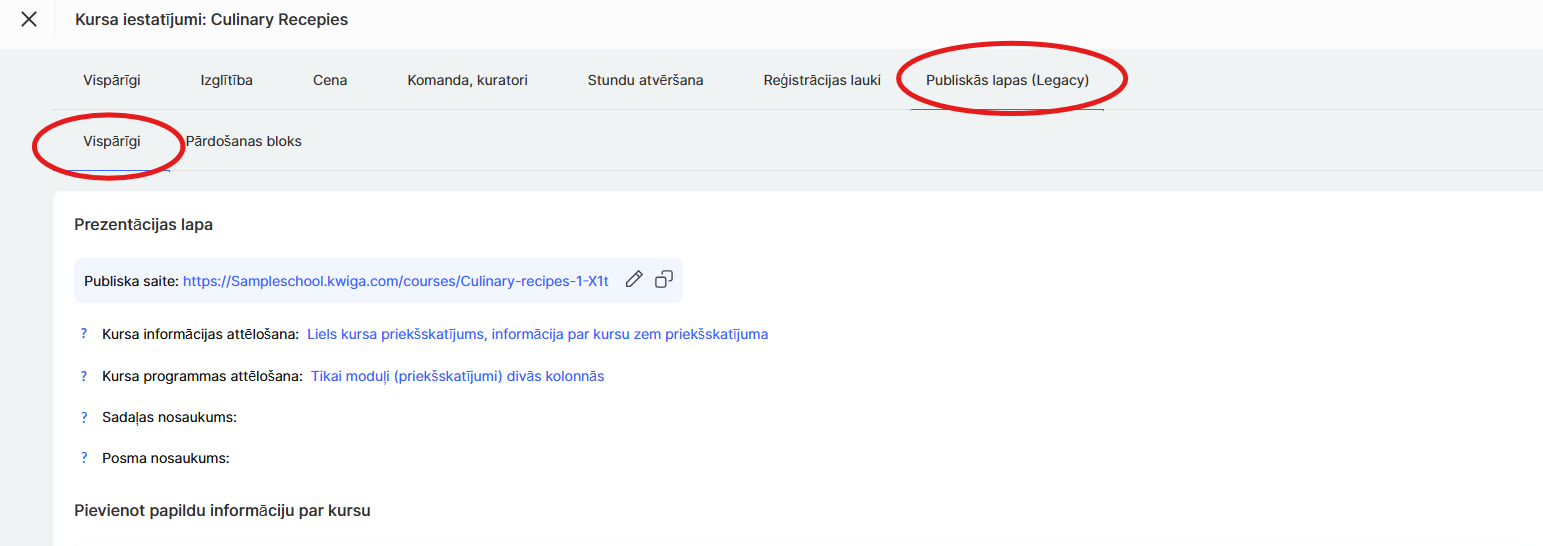Switch to the Reģistrācijas lauki tab
The image size is (1543, 546).
[x=822, y=80]
